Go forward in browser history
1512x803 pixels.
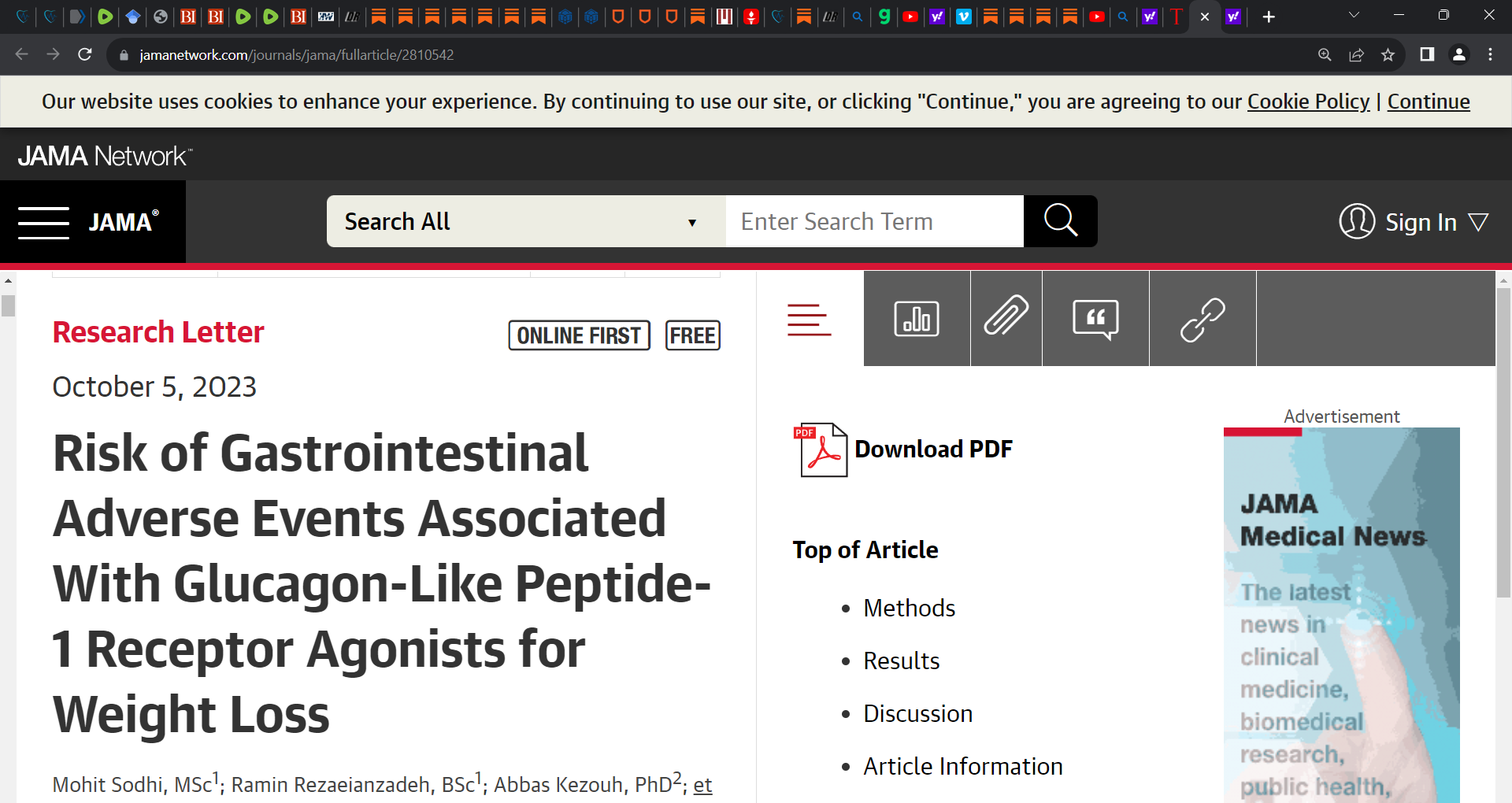pyautogui.click(x=54, y=54)
